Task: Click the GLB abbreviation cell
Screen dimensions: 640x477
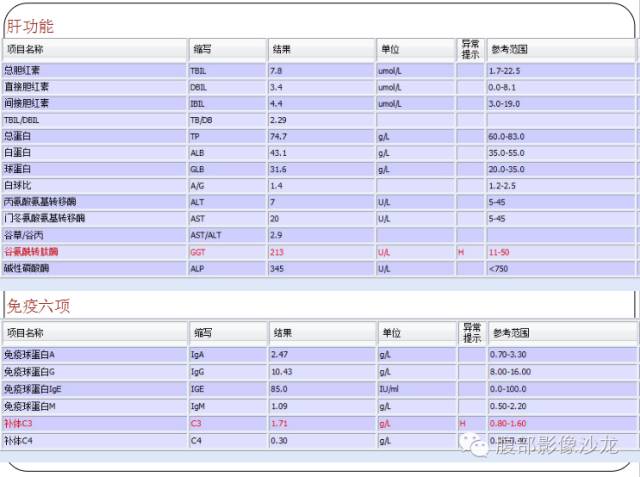Action: point(227,169)
